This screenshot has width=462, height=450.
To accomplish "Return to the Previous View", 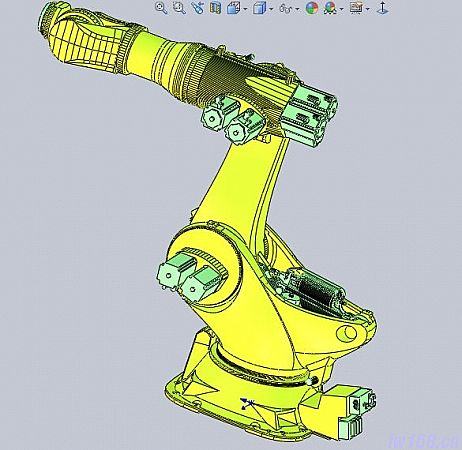I will pos(198,8).
